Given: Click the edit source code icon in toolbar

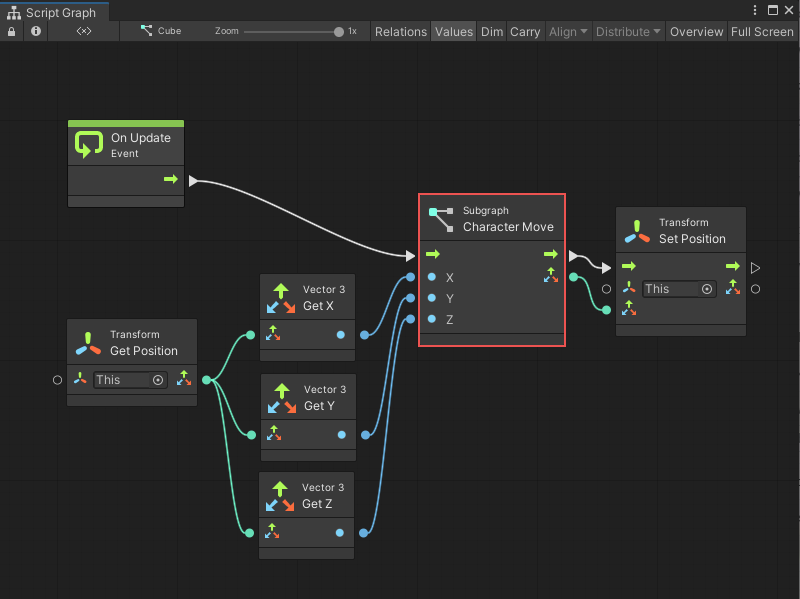Looking at the screenshot, I should point(83,31).
